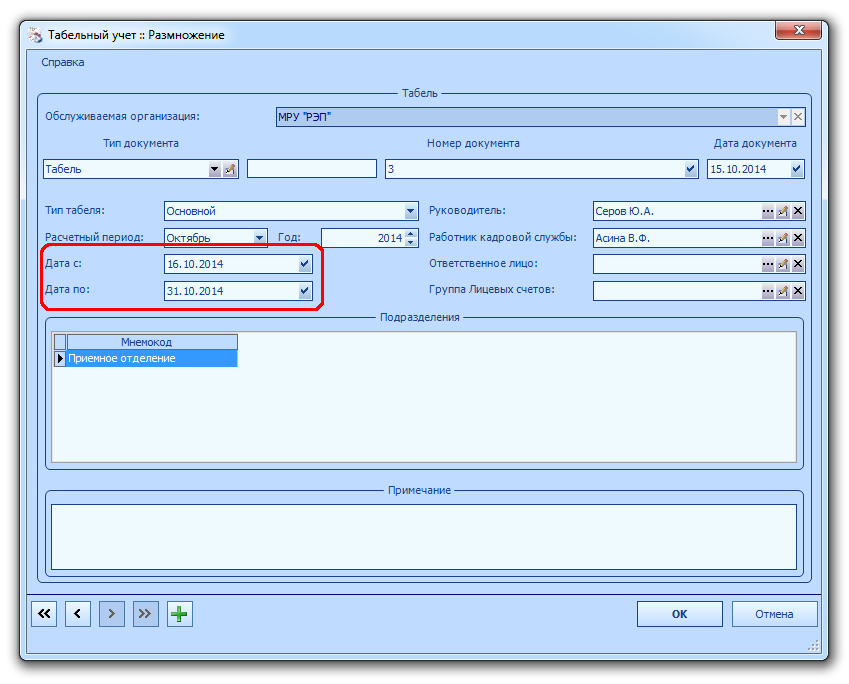This screenshot has height=684, width=849.
Task: Confirm with the OK button
Action: pos(680,614)
